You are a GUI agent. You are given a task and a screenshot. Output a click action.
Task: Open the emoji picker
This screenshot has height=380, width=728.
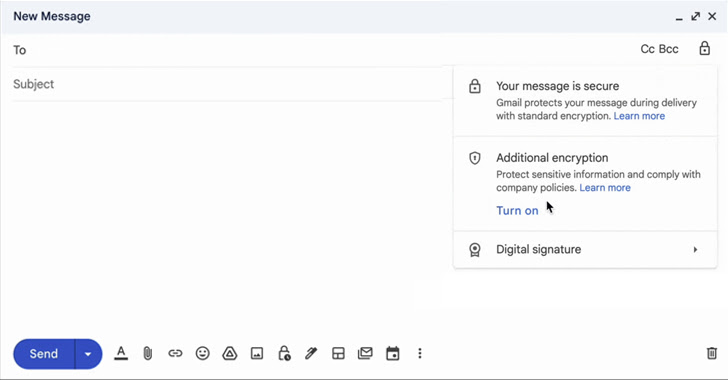click(202, 354)
